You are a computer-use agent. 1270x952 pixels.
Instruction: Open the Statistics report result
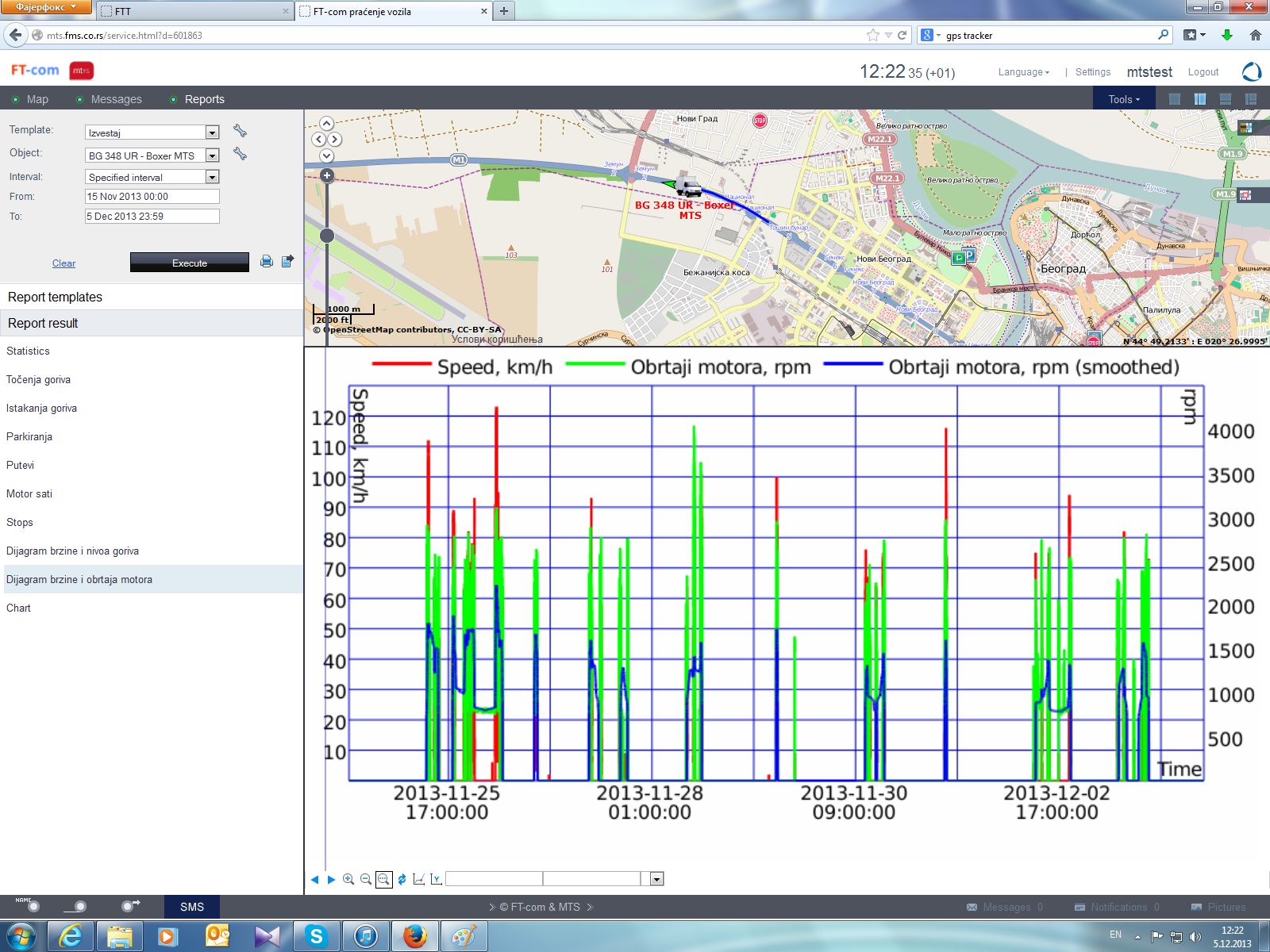pyautogui.click(x=28, y=351)
